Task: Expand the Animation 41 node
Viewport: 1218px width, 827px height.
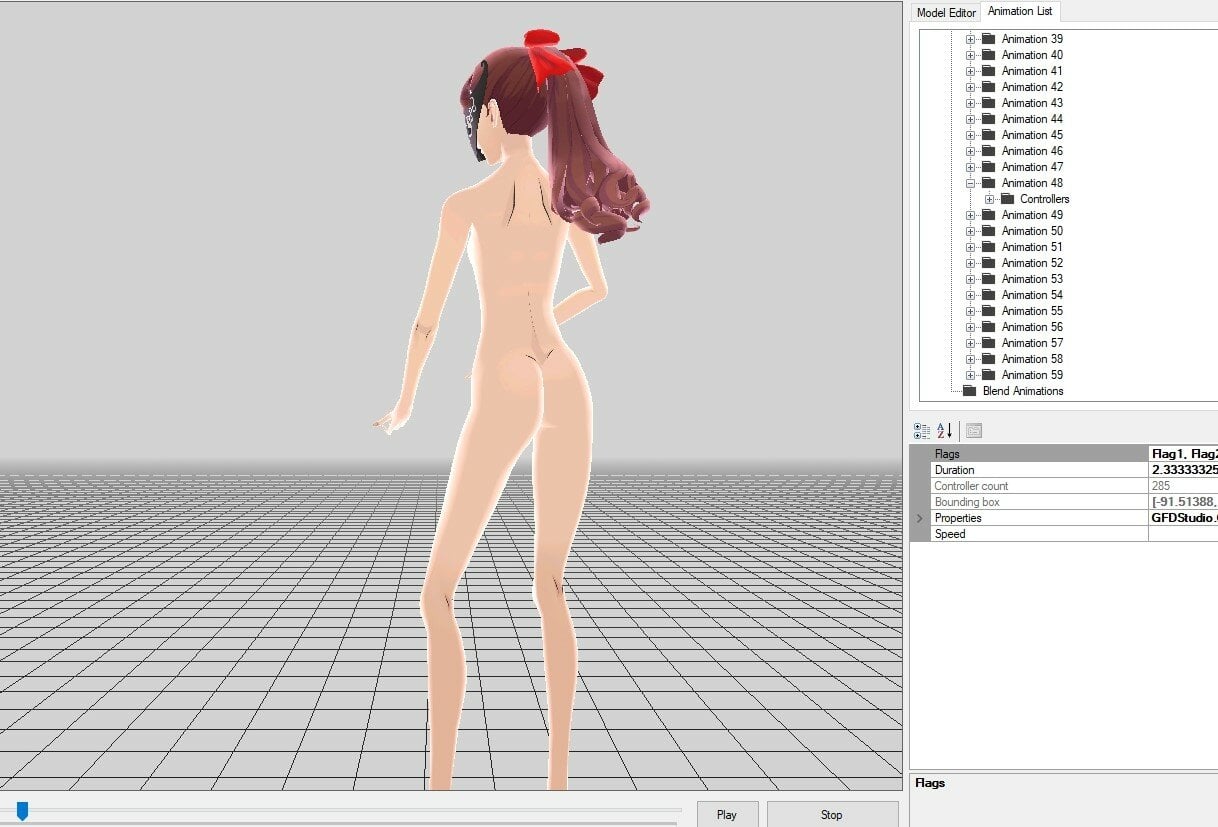Action: coord(970,71)
